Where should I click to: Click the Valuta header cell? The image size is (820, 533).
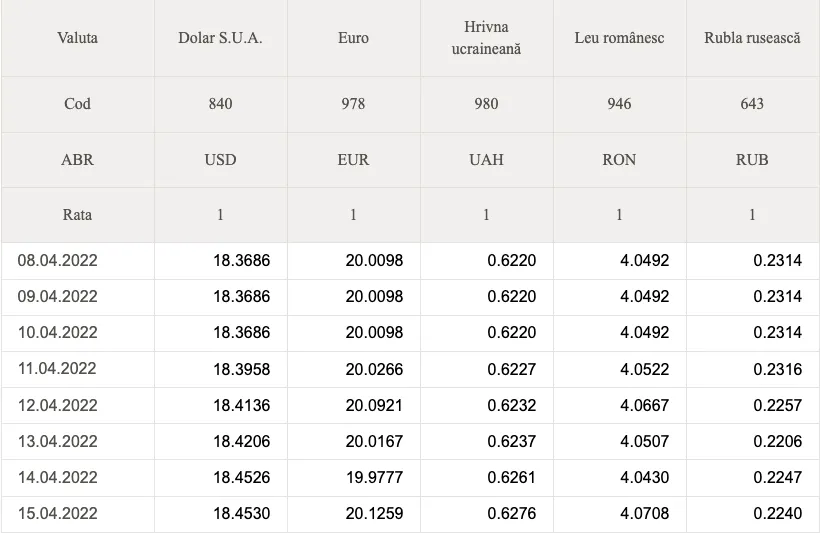pyautogui.click(x=77, y=38)
